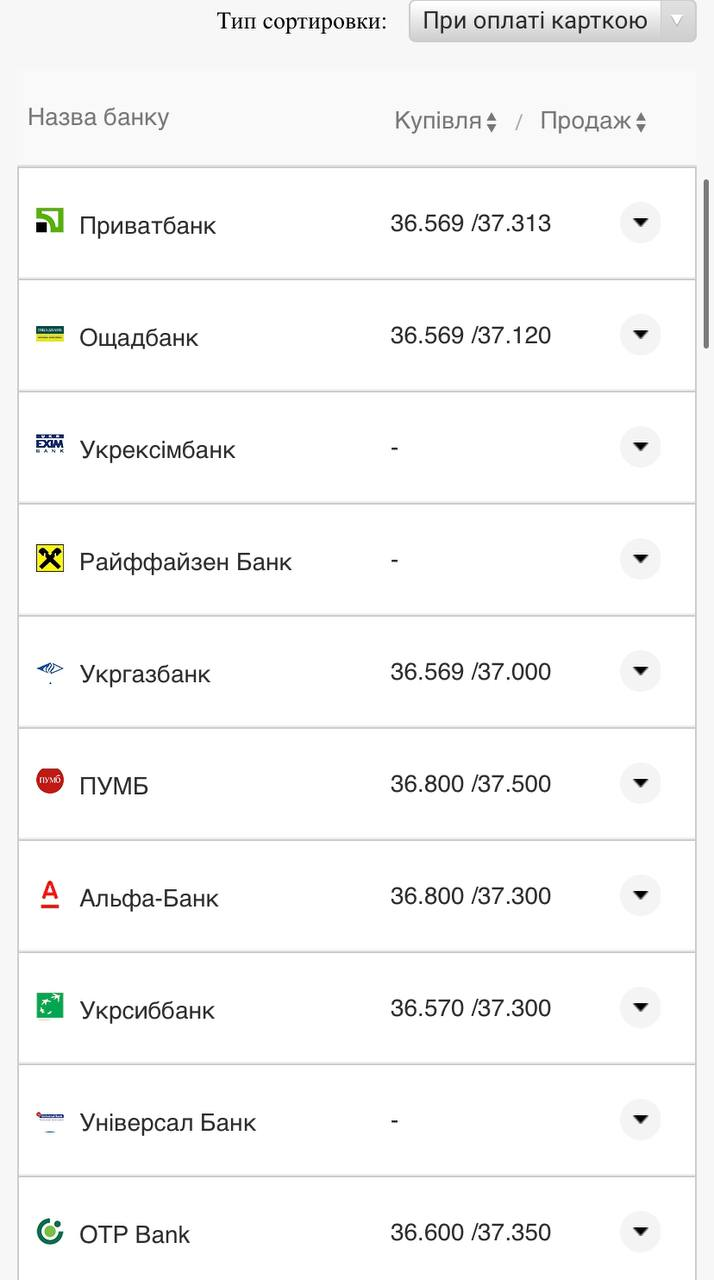Expand the ПУМБ row details
The image size is (714, 1280).
pyautogui.click(x=640, y=782)
